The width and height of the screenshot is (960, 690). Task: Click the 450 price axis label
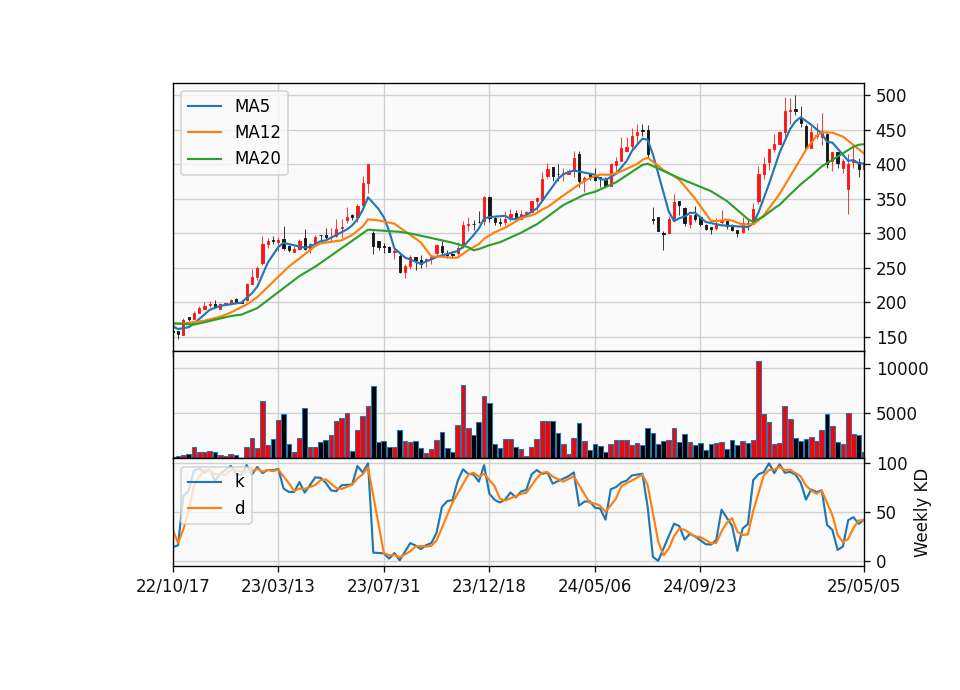point(891,131)
